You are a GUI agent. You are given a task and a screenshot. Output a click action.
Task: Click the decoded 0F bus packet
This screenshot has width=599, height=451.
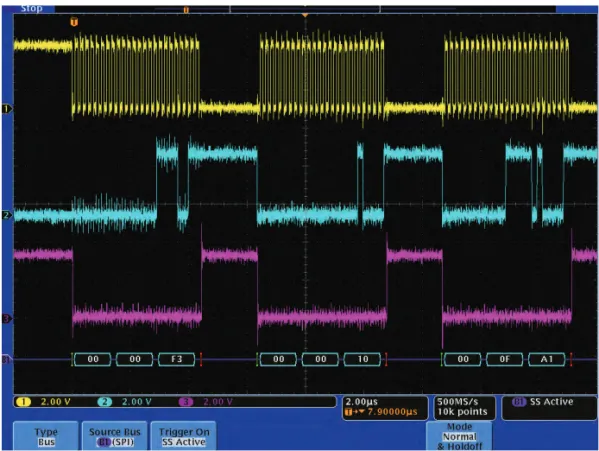[x=505, y=359]
